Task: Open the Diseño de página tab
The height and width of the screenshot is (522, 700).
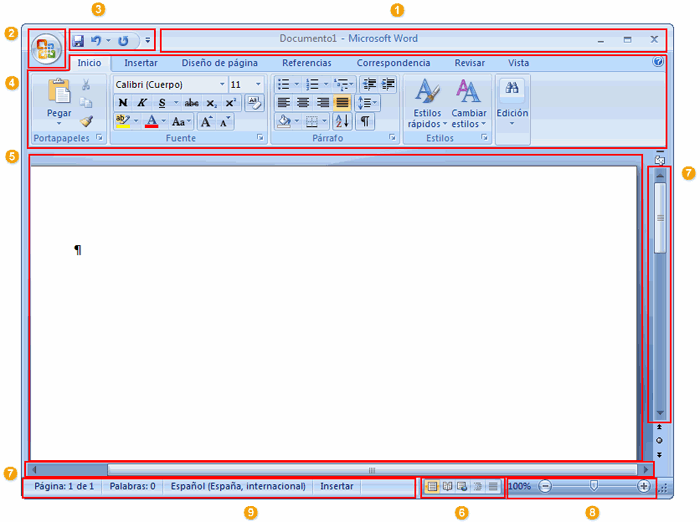Action: click(219, 63)
